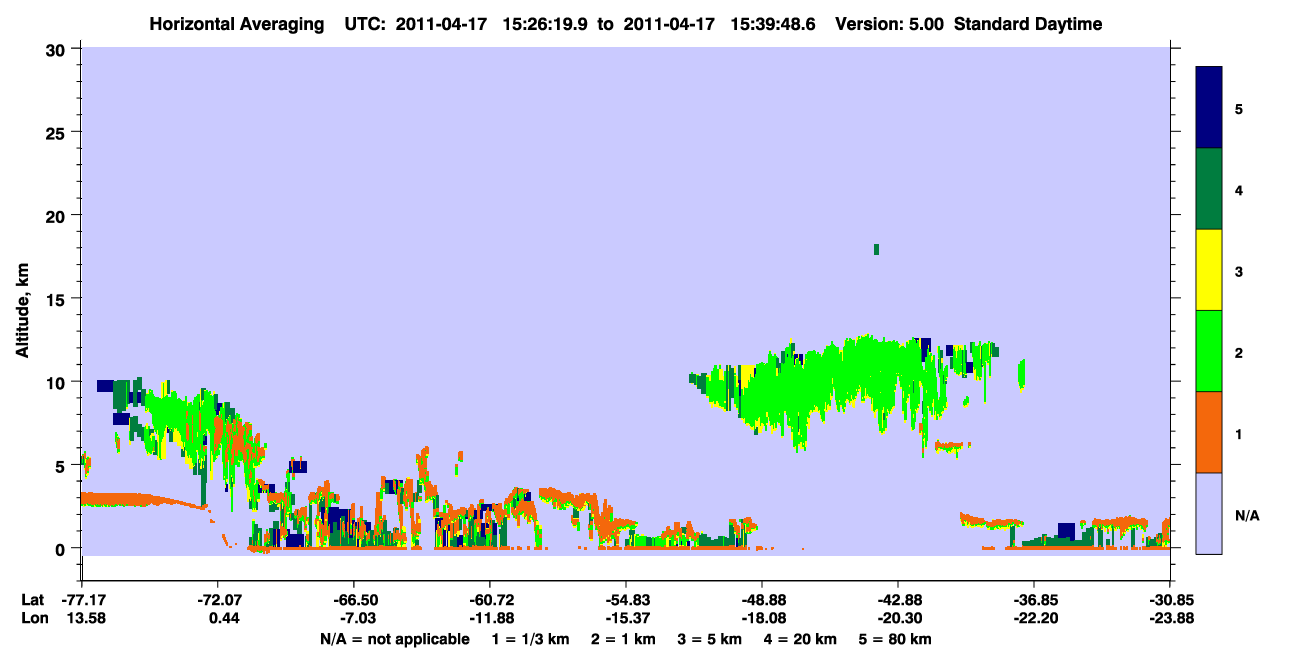Viewport: 1300px width, 667px height.
Task: Click the 'Standard Daytime' text
Action: point(1027,24)
